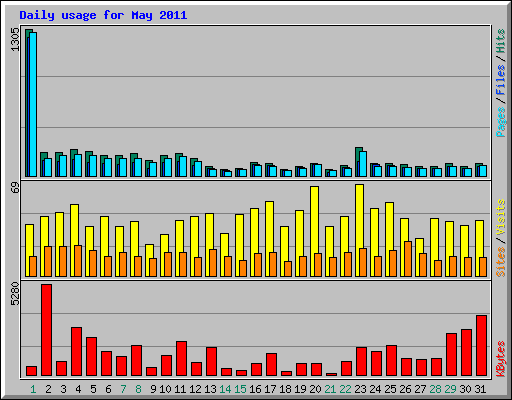The width and height of the screenshot is (512, 400).
Task: Click day 23 on the x-axis
Action: 360,389
